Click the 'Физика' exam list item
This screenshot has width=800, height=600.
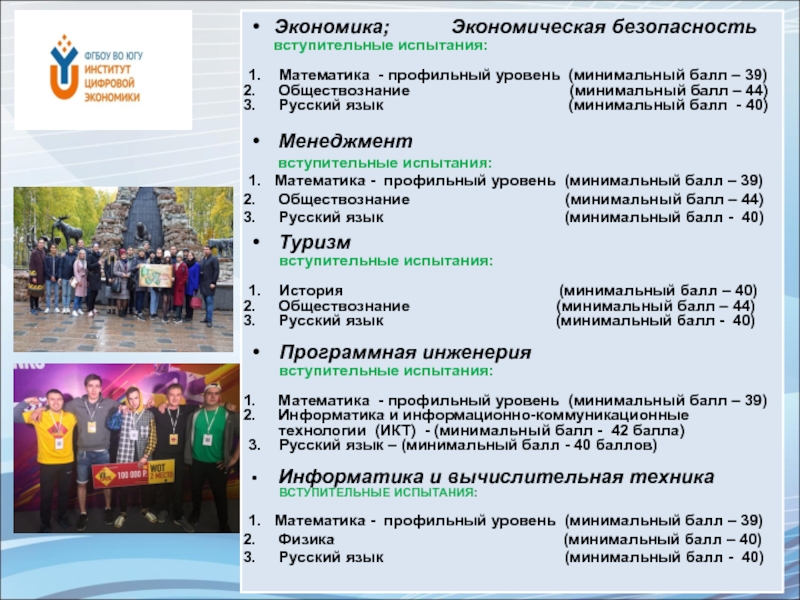(x=306, y=539)
